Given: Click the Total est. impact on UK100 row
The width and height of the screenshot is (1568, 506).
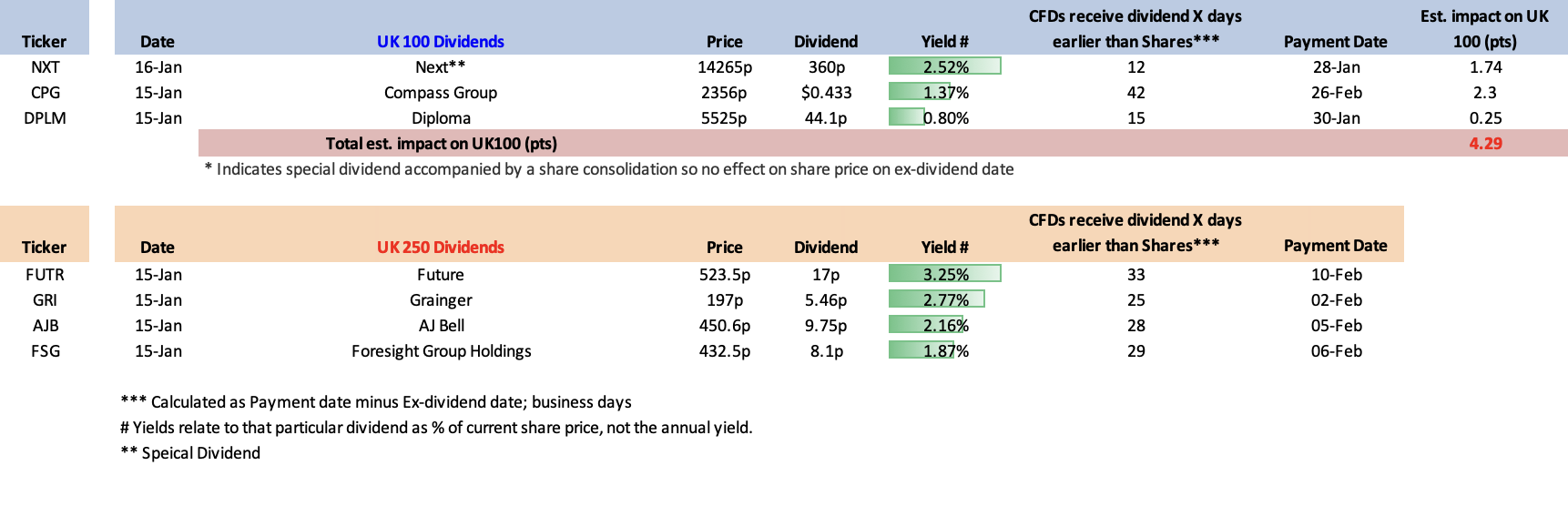Looking at the screenshot, I should (442, 144).
